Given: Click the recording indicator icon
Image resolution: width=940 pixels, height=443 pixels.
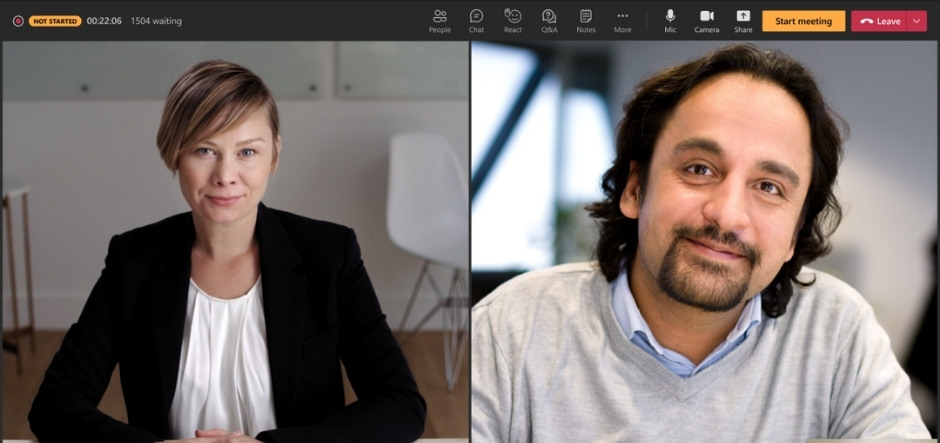Looking at the screenshot, I should pos(18,21).
